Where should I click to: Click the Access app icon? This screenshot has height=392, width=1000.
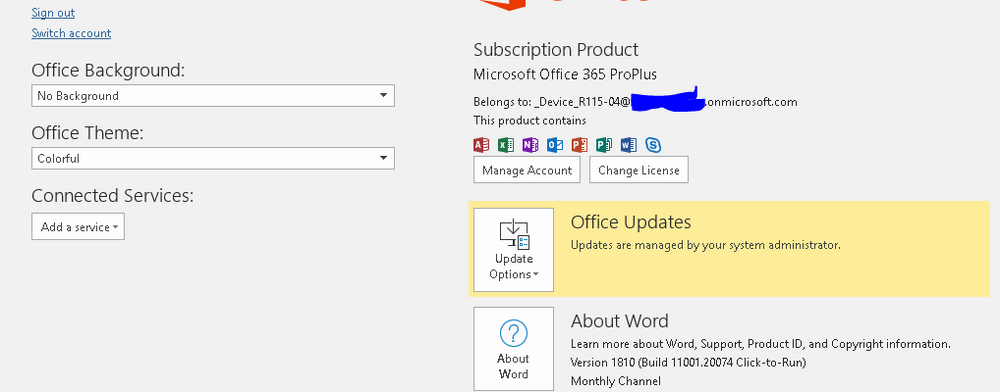click(x=482, y=145)
